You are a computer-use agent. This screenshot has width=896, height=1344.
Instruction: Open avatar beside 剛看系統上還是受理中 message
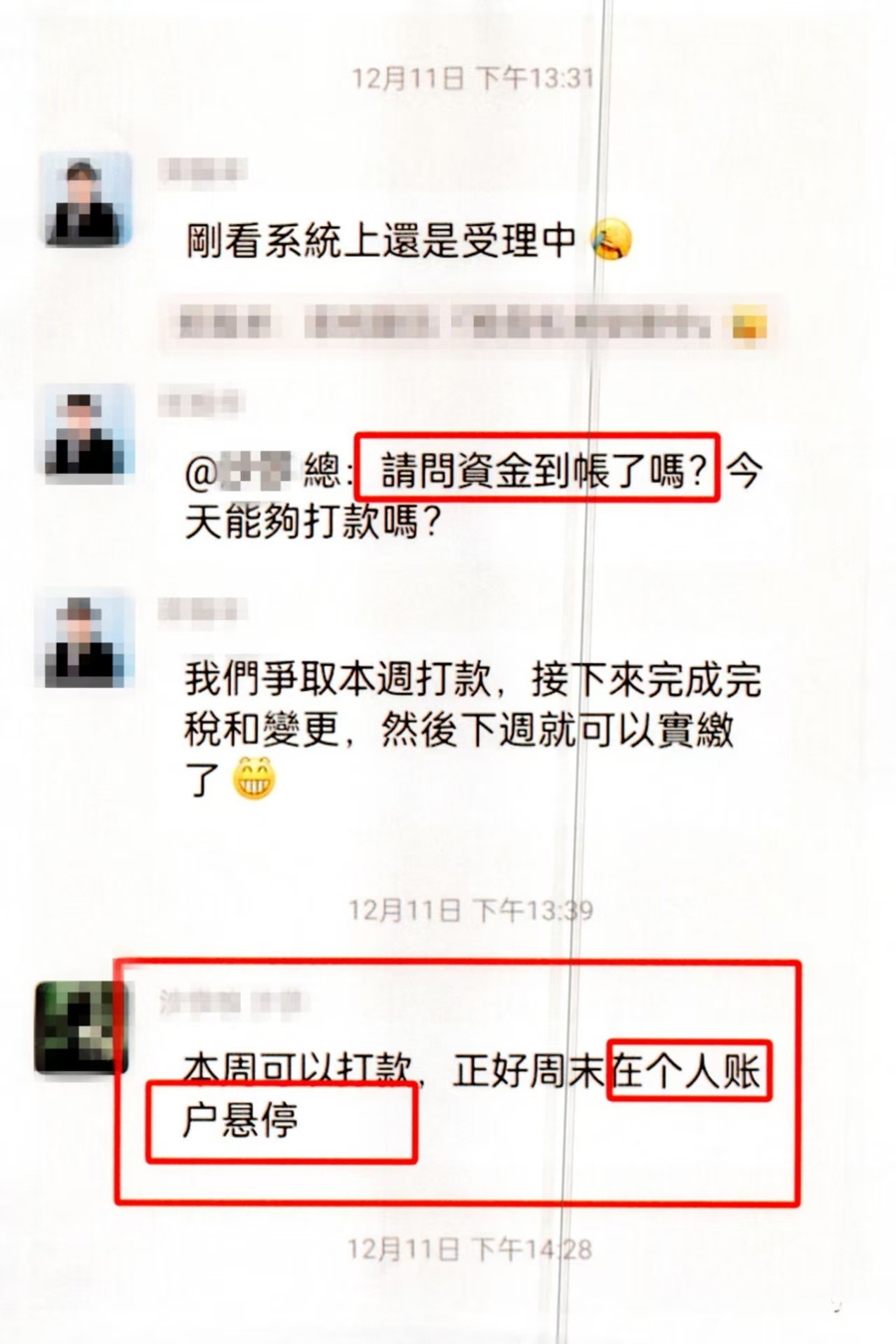pyautogui.click(x=87, y=198)
